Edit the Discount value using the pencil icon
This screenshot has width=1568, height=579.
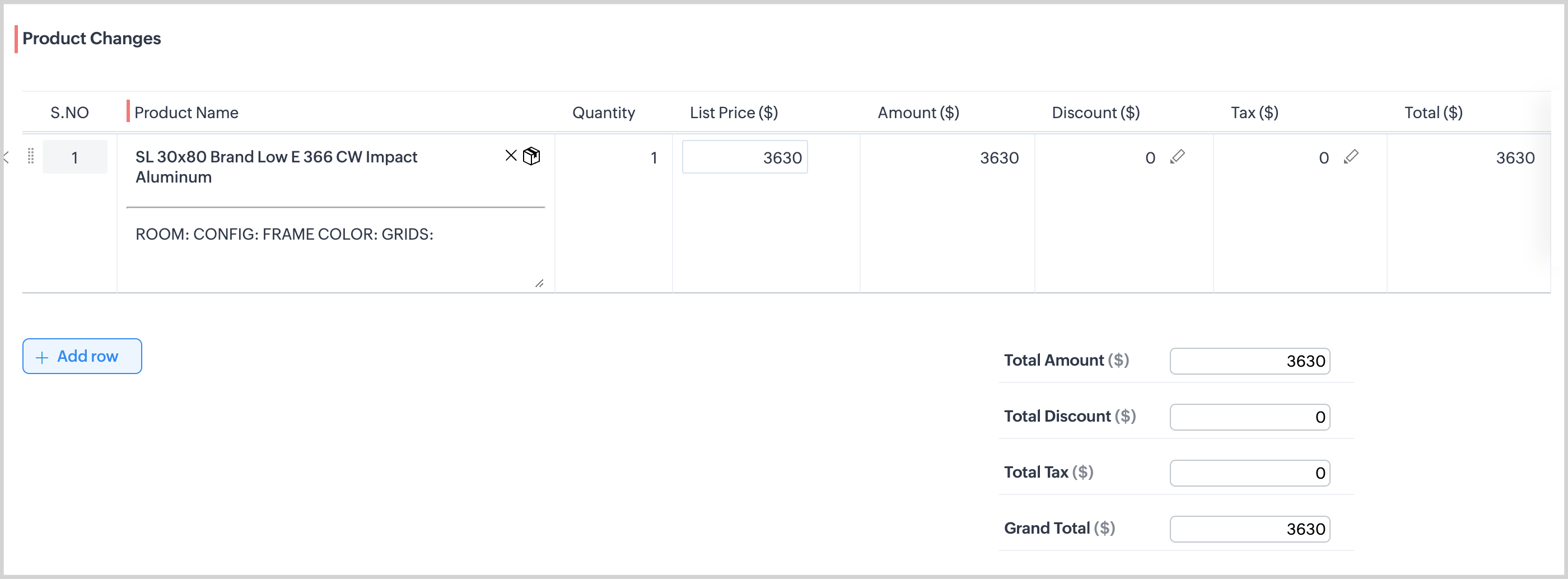1177,157
